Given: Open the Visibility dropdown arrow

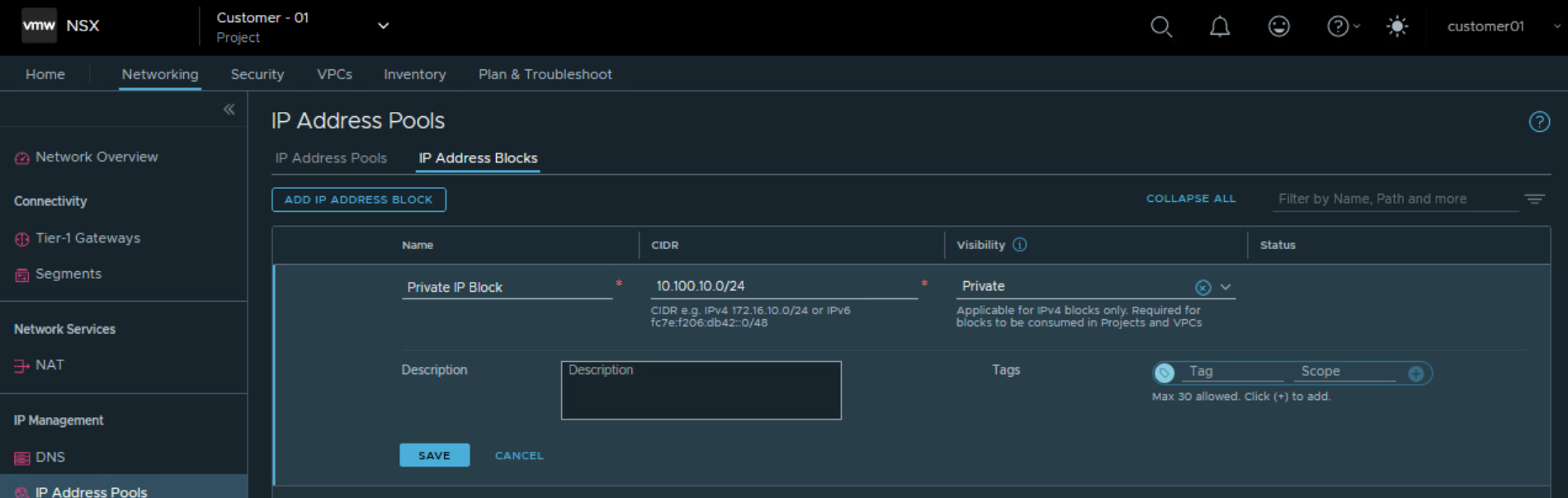Looking at the screenshot, I should 1226,287.
